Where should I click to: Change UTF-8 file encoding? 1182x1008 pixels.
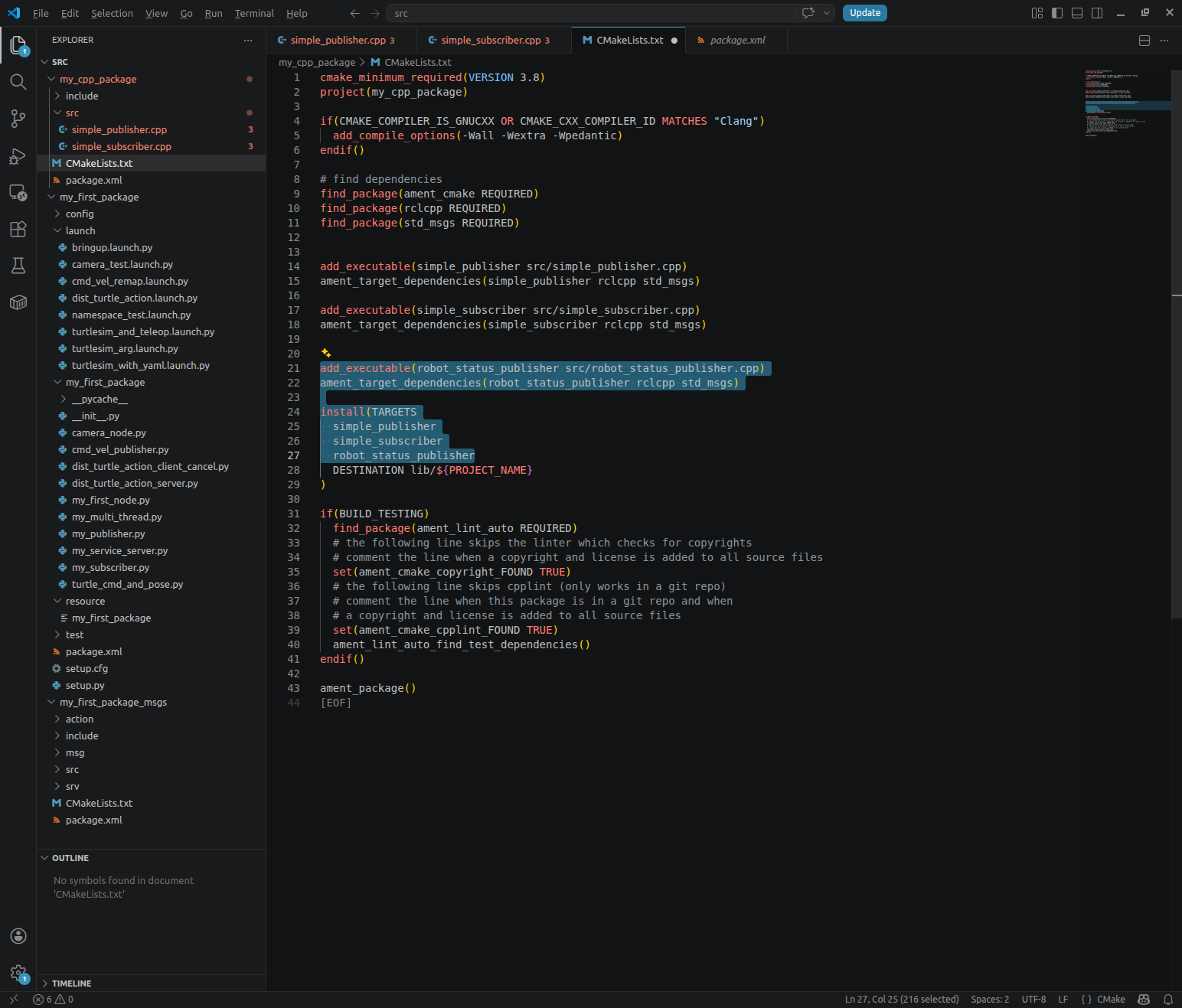coord(1033,999)
